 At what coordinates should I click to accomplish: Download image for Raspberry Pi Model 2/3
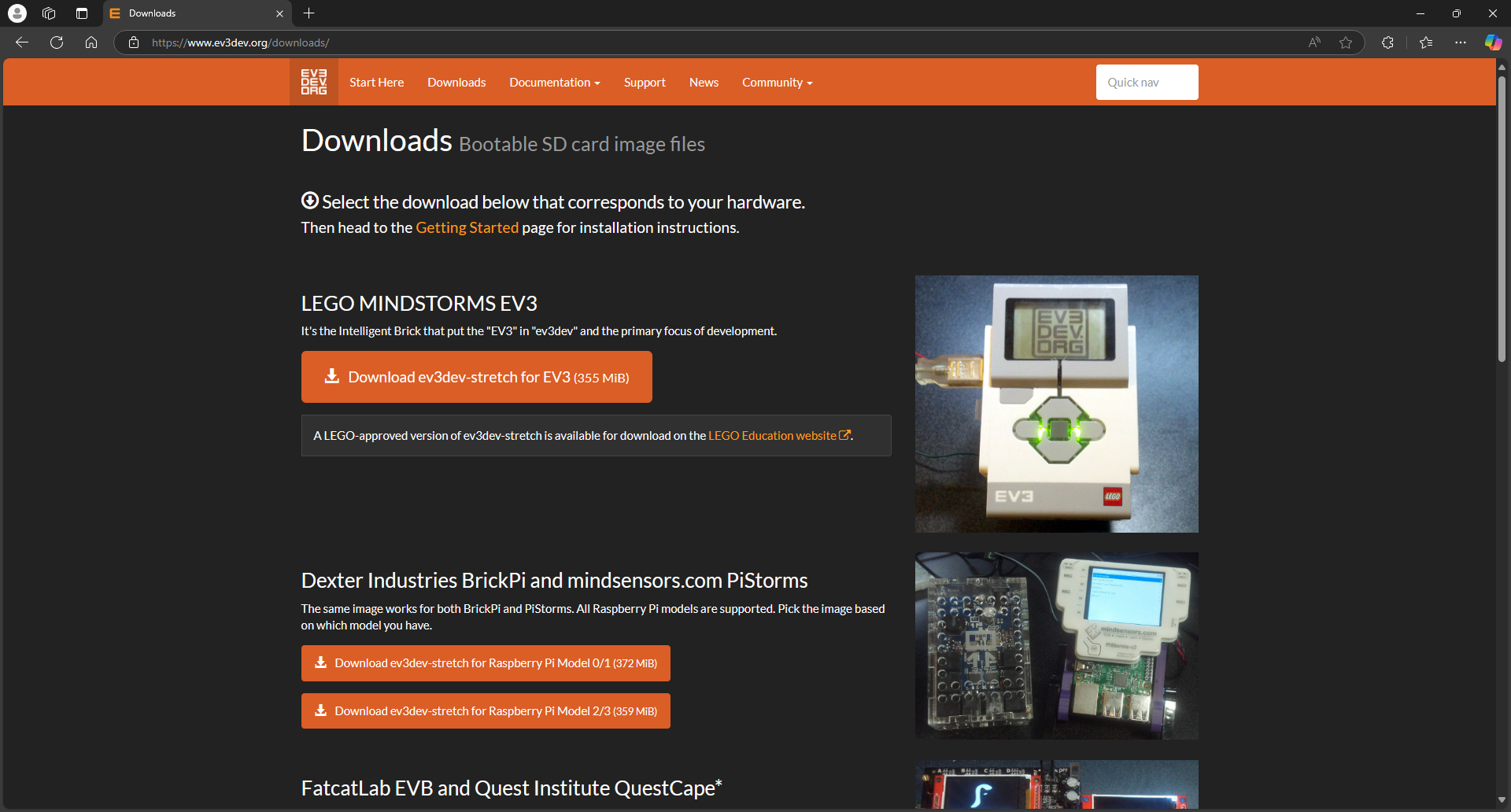coord(486,710)
